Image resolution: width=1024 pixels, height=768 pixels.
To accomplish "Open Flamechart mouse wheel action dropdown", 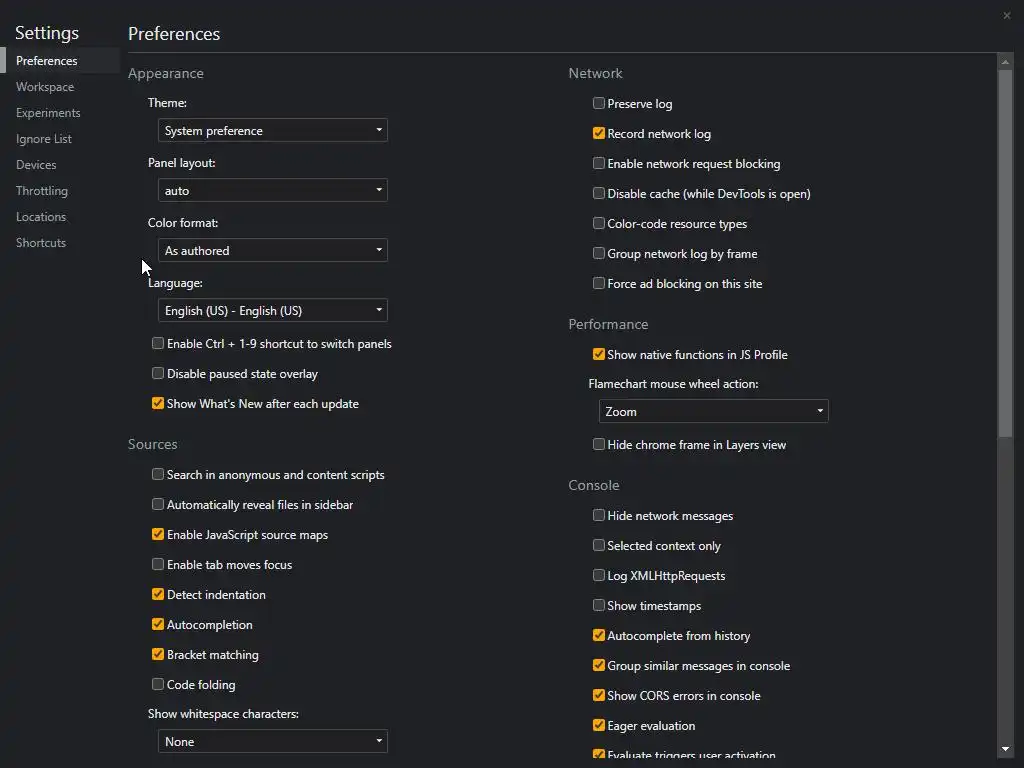I will [713, 411].
